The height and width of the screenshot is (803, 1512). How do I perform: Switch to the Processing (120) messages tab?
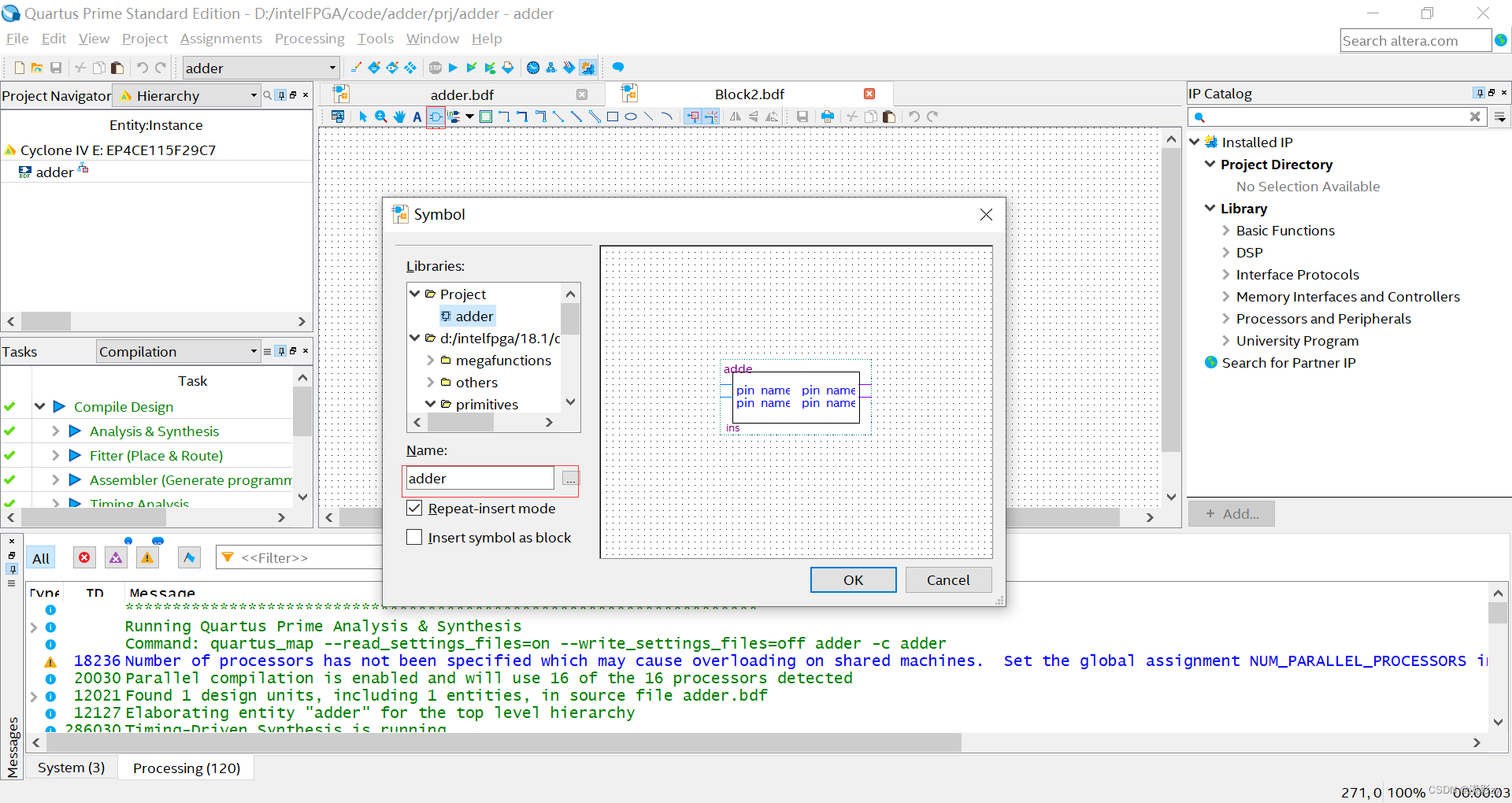[x=187, y=768]
